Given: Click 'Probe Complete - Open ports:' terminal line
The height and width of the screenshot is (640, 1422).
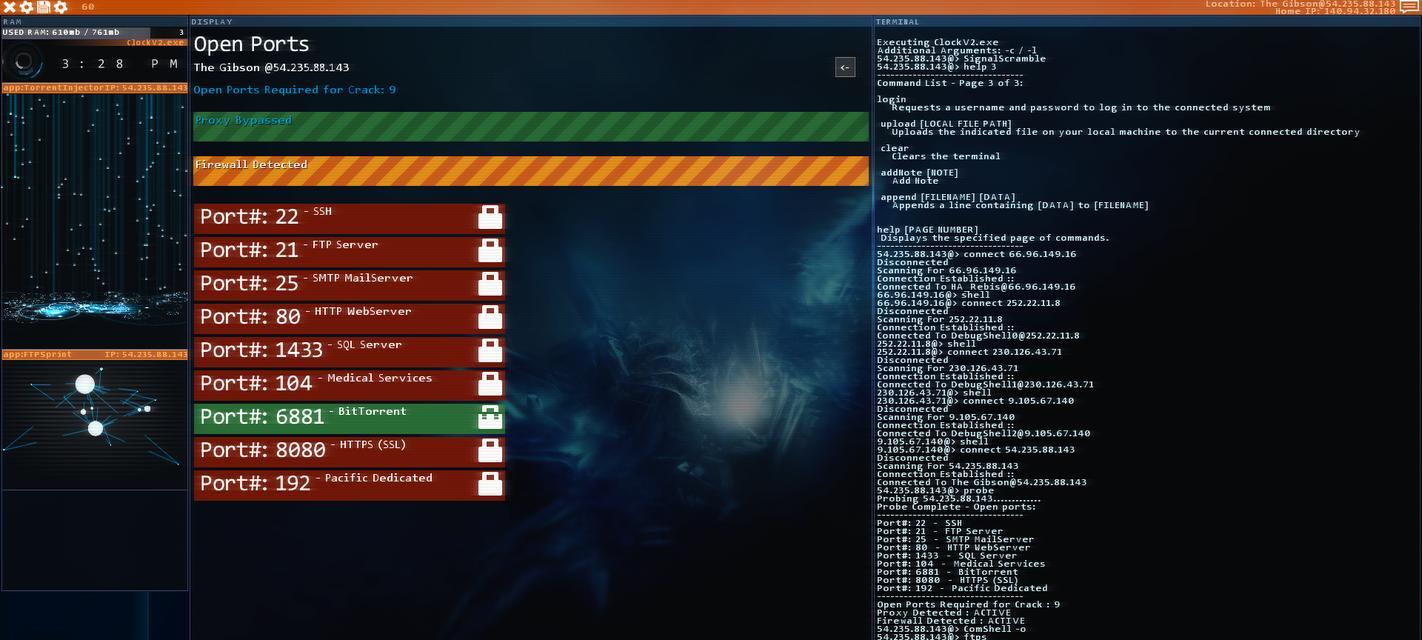Looking at the screenshot, I should pyautogui.click(x=956, y=506).
